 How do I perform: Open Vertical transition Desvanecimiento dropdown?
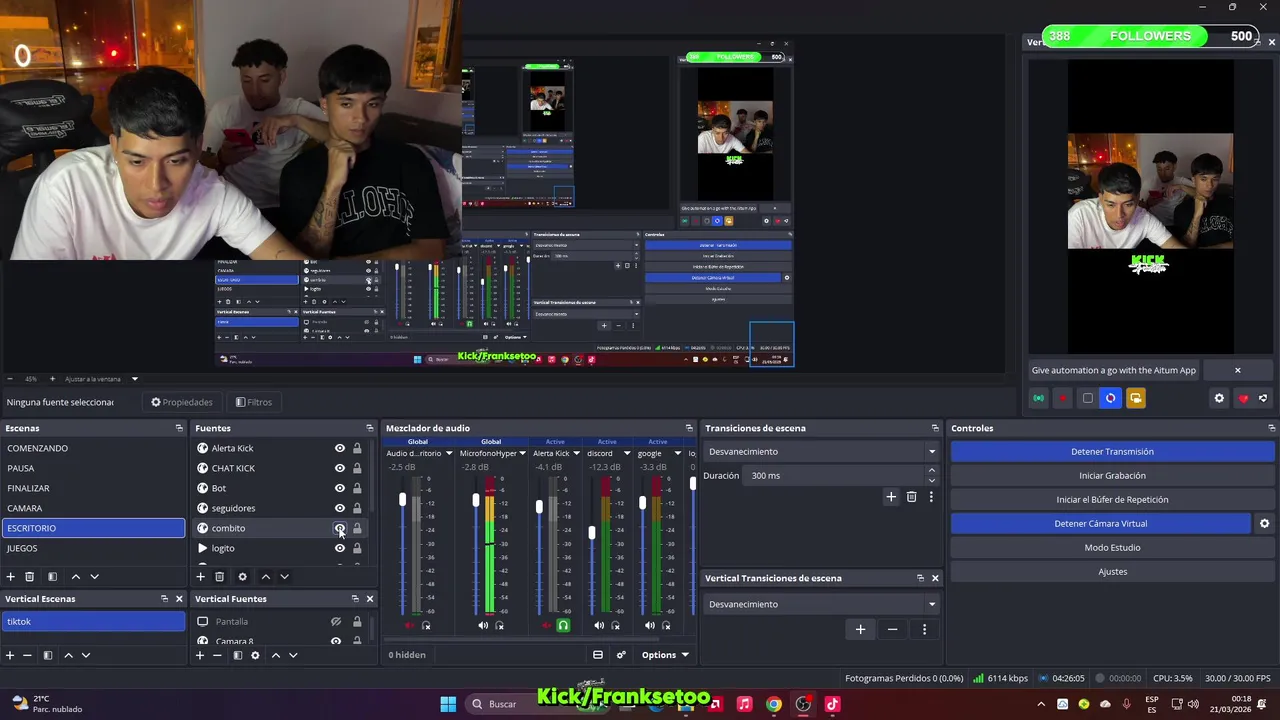point(822,604)
